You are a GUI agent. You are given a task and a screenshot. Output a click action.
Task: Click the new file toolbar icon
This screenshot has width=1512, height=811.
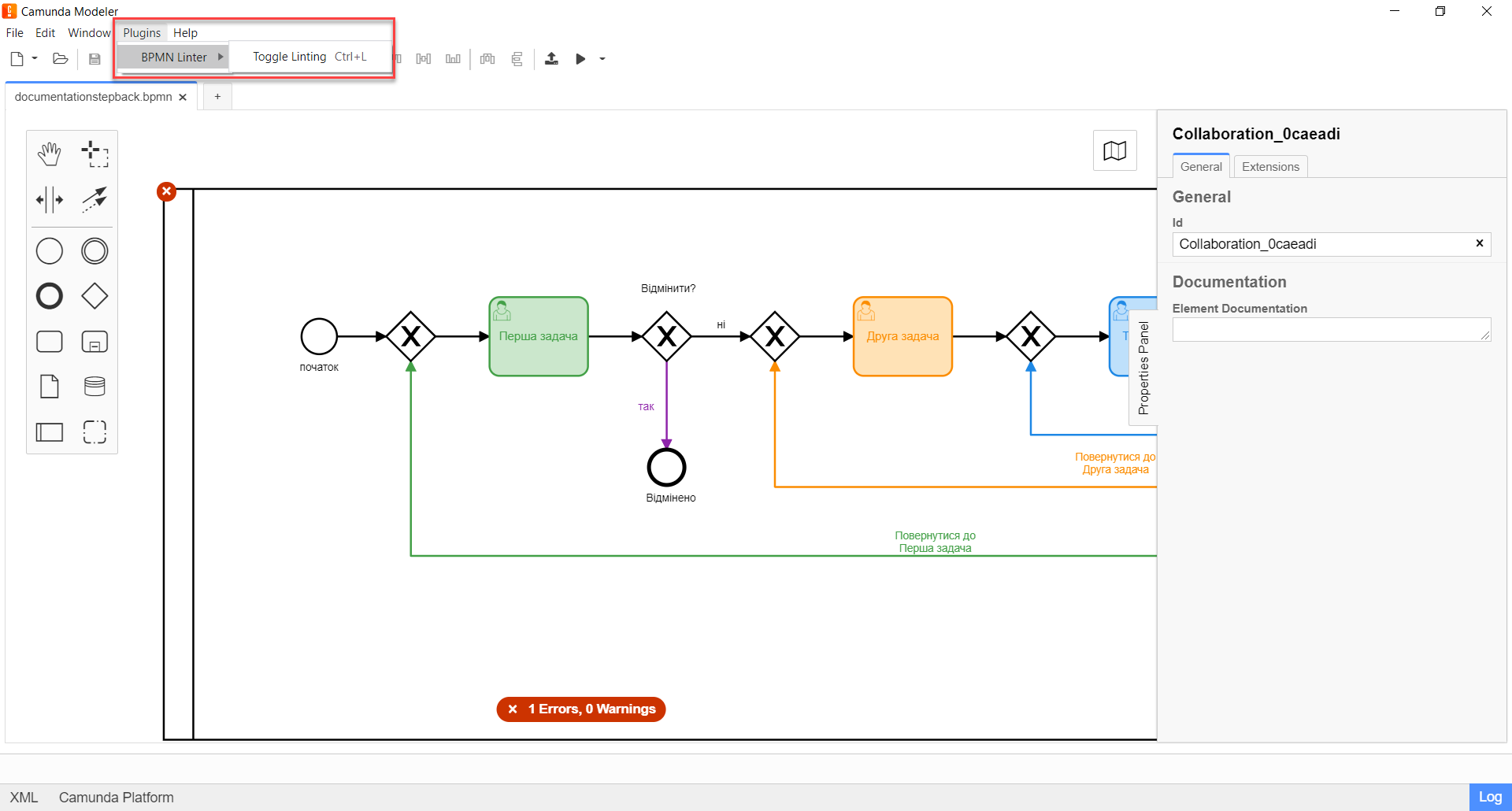[x=17, y=59]
